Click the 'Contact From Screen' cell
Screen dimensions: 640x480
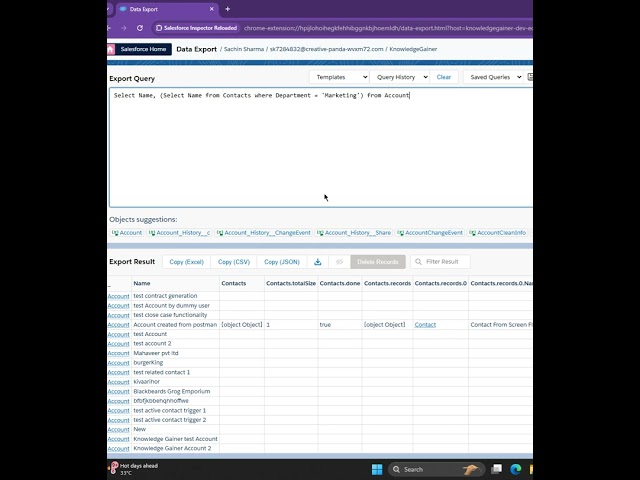(501, 325)
